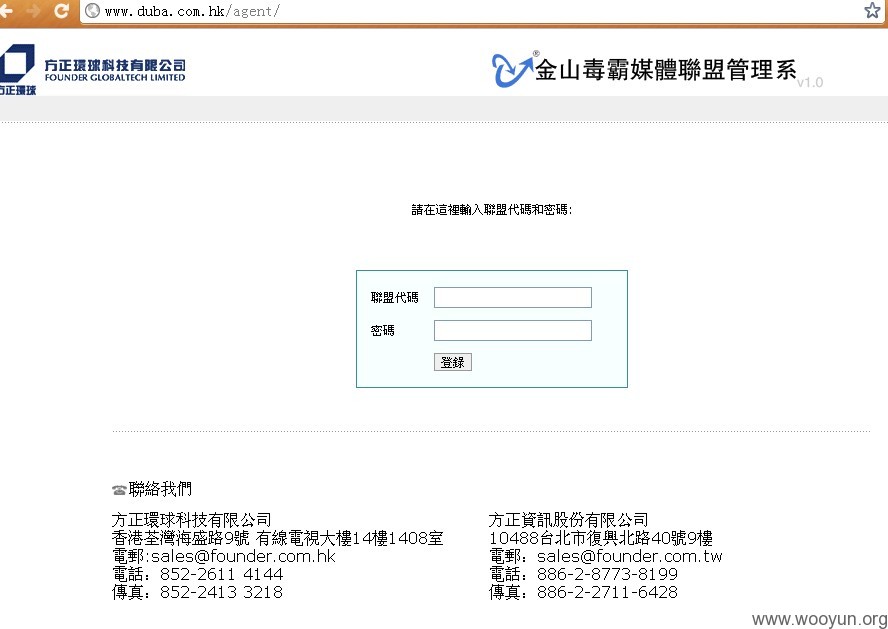888x629 pixels.
Task: Click the Founder Globaltech Limited logo
Action: click(x=93, y=69)
